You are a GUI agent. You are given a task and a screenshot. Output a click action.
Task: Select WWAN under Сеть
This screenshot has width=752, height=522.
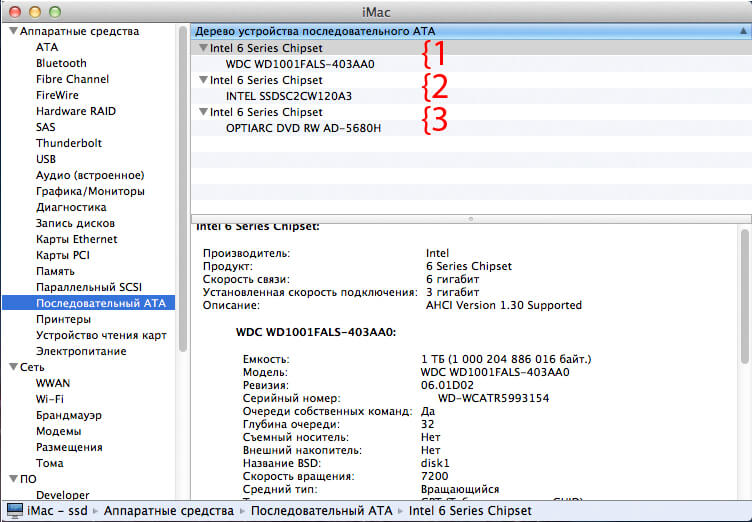click(53, 383)
